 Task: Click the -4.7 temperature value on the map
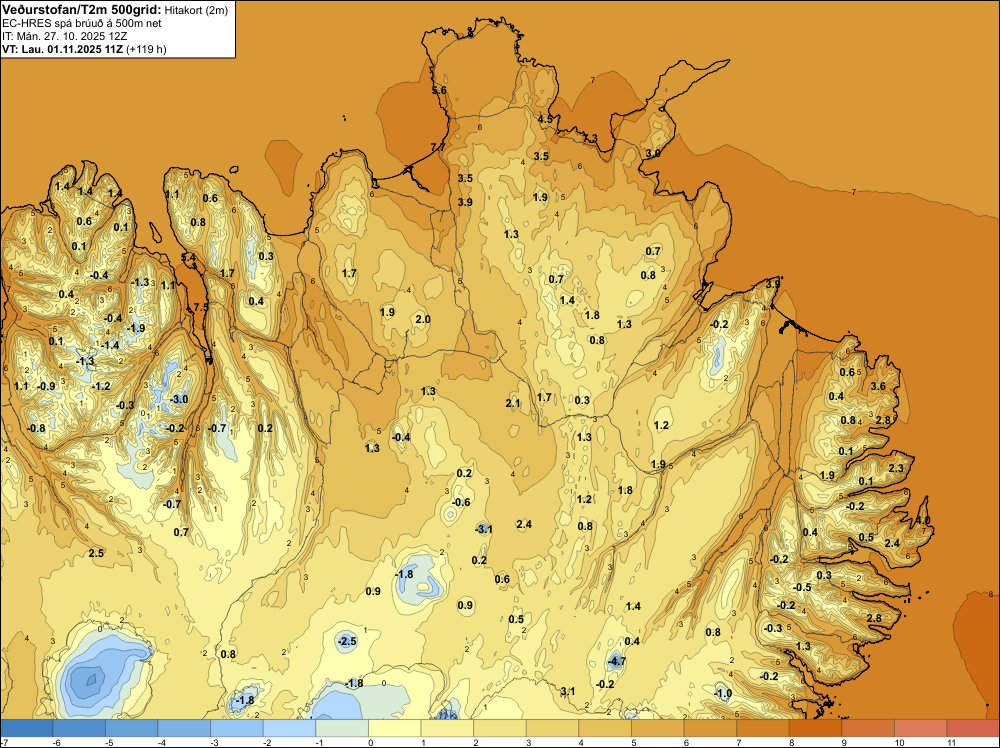pyautogui.click(x=616, y=661)
